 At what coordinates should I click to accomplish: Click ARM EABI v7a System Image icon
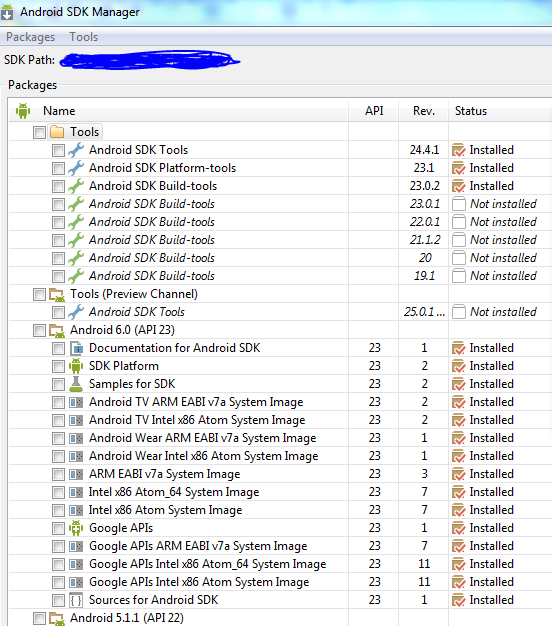click(x=76, y=474)
